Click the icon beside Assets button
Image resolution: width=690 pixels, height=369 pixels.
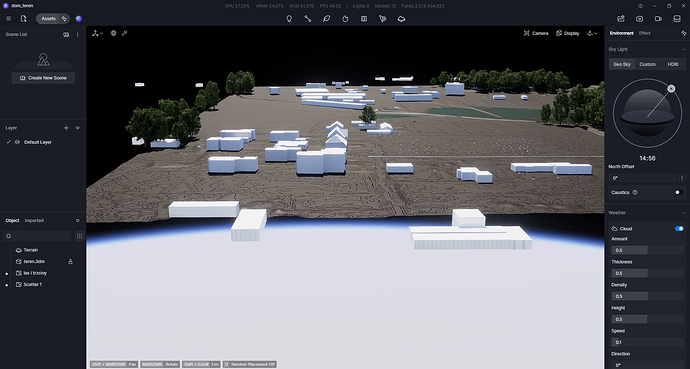point(64,19)
